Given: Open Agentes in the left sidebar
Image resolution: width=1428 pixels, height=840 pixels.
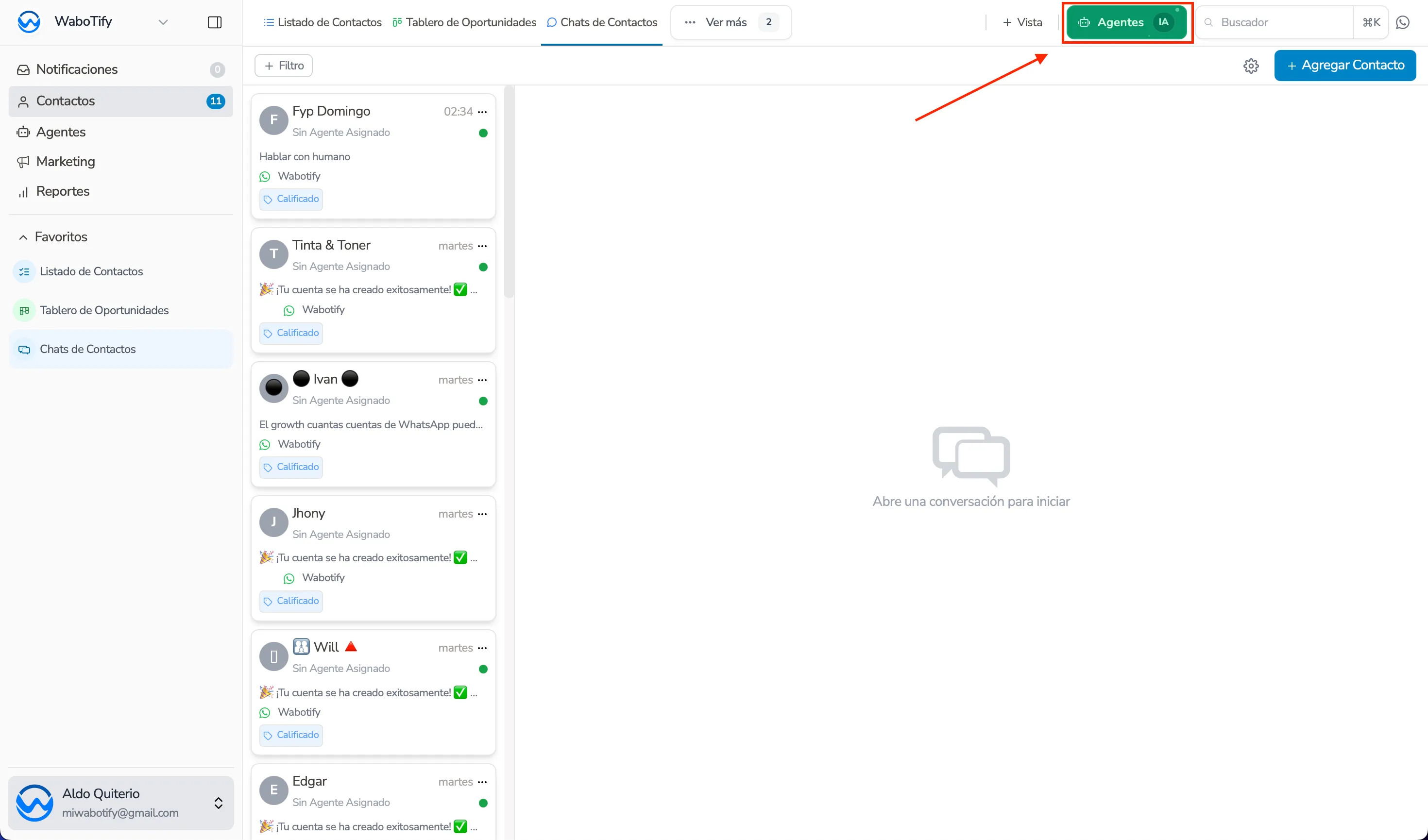Looking at the screenshot, I should (x=61, y=132).
